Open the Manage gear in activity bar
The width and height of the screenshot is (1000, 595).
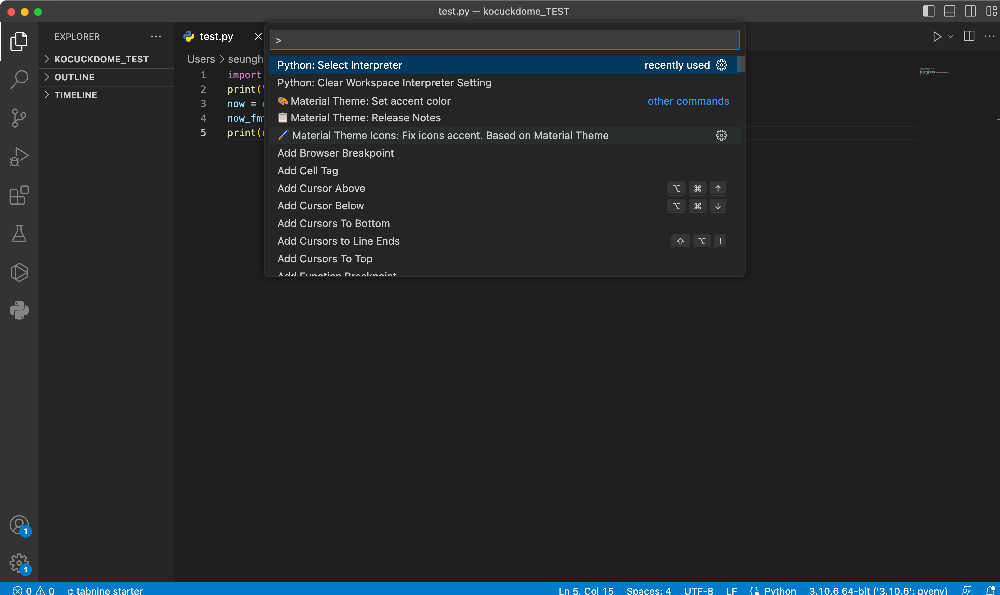point(19,564)
